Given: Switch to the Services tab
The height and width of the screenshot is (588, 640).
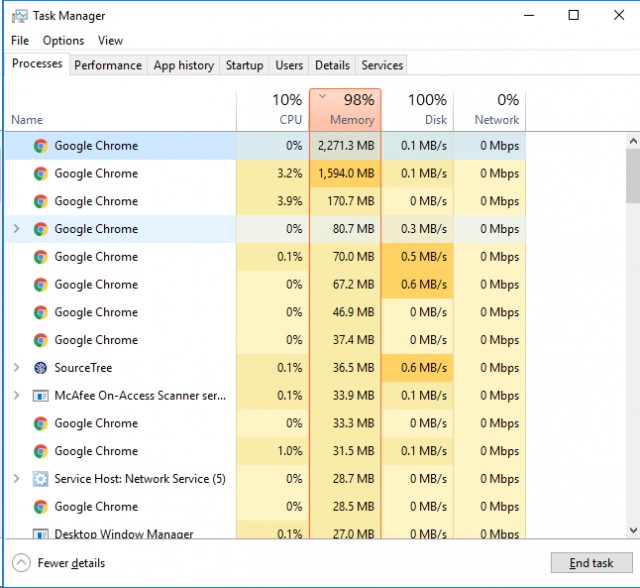Looking at the screenshot, I should (x=382, y=65).
